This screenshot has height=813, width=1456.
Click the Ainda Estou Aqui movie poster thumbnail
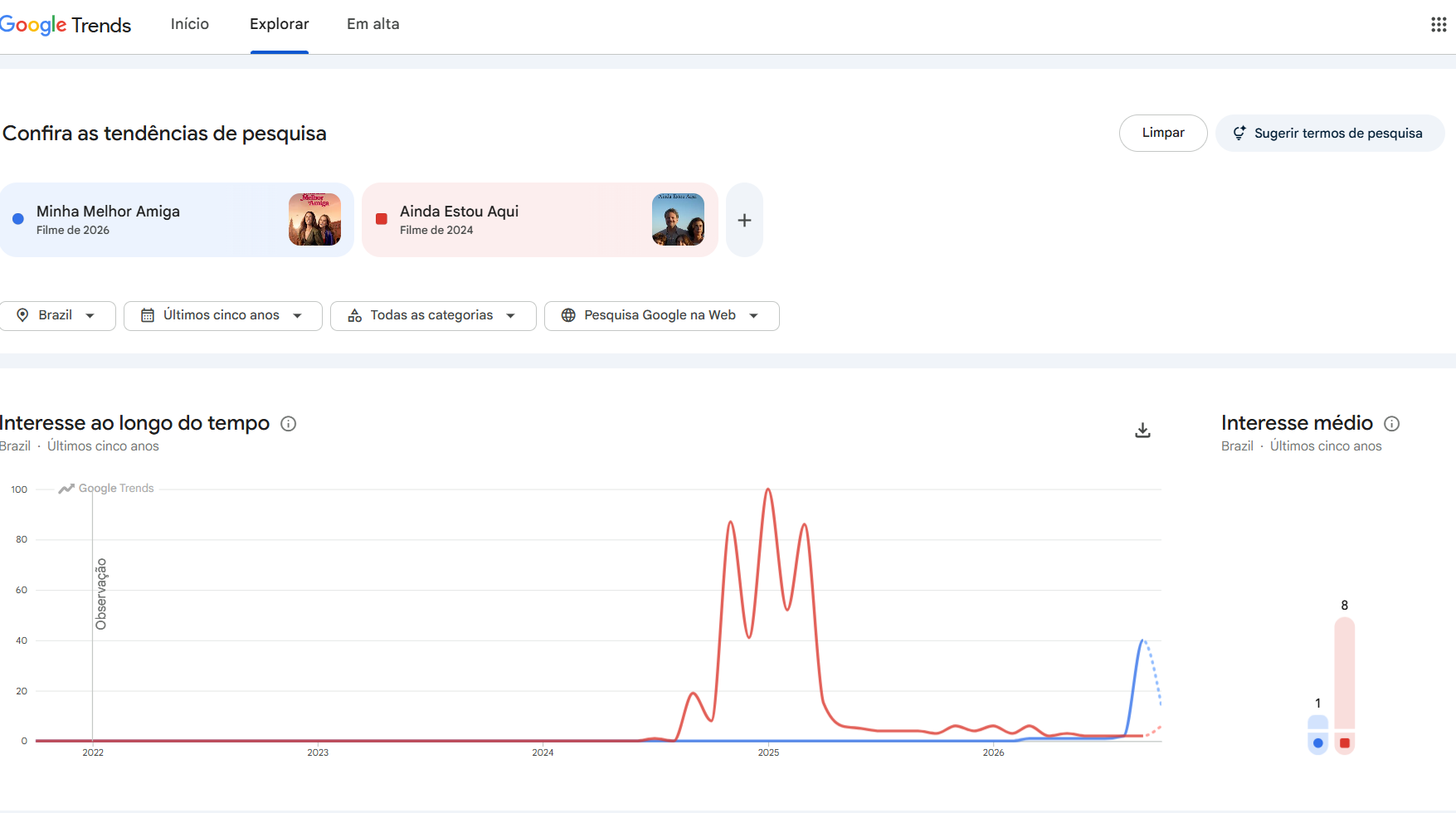coord(678,219)
